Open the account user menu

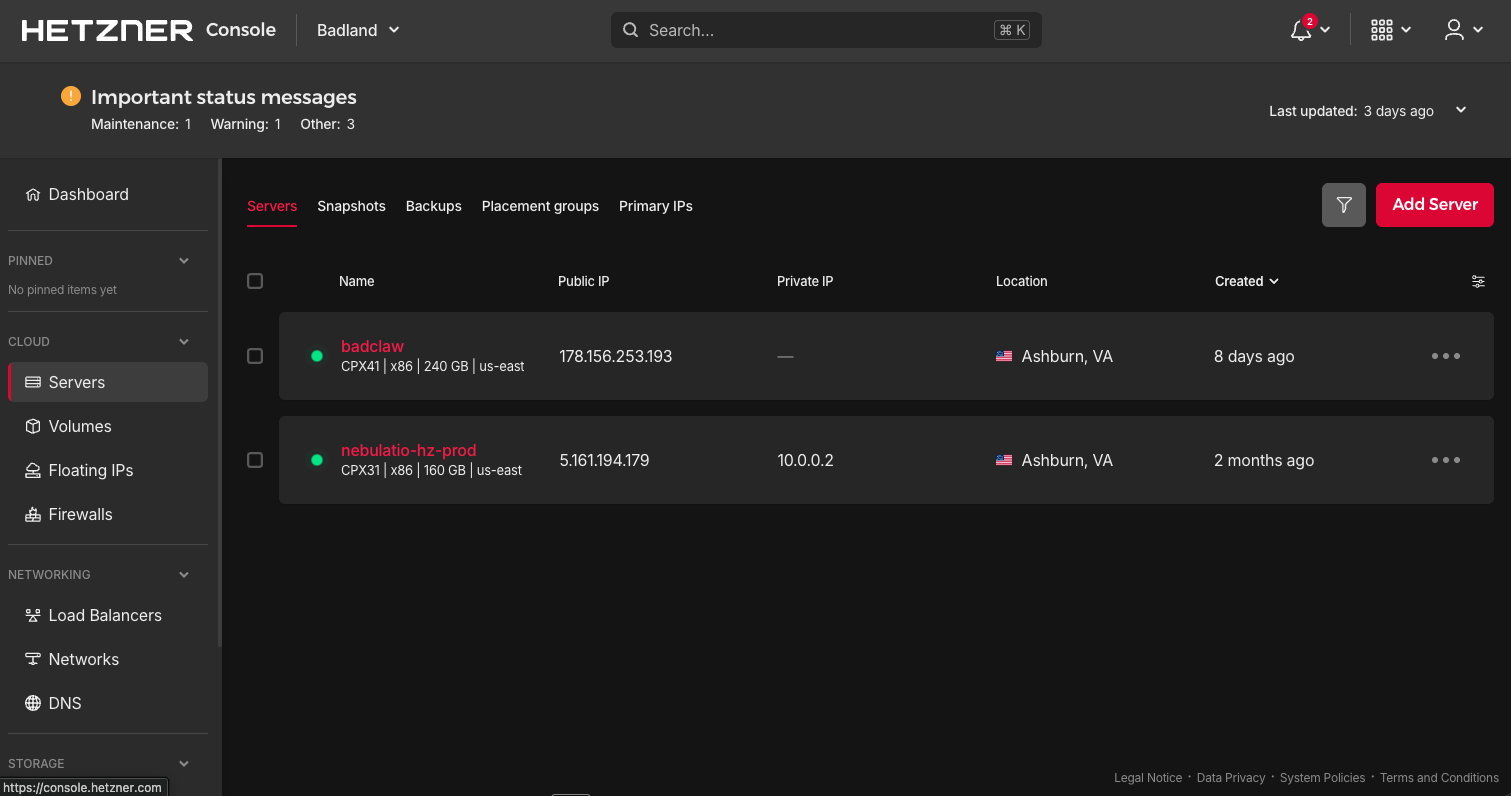click(x=1455, y=30)
